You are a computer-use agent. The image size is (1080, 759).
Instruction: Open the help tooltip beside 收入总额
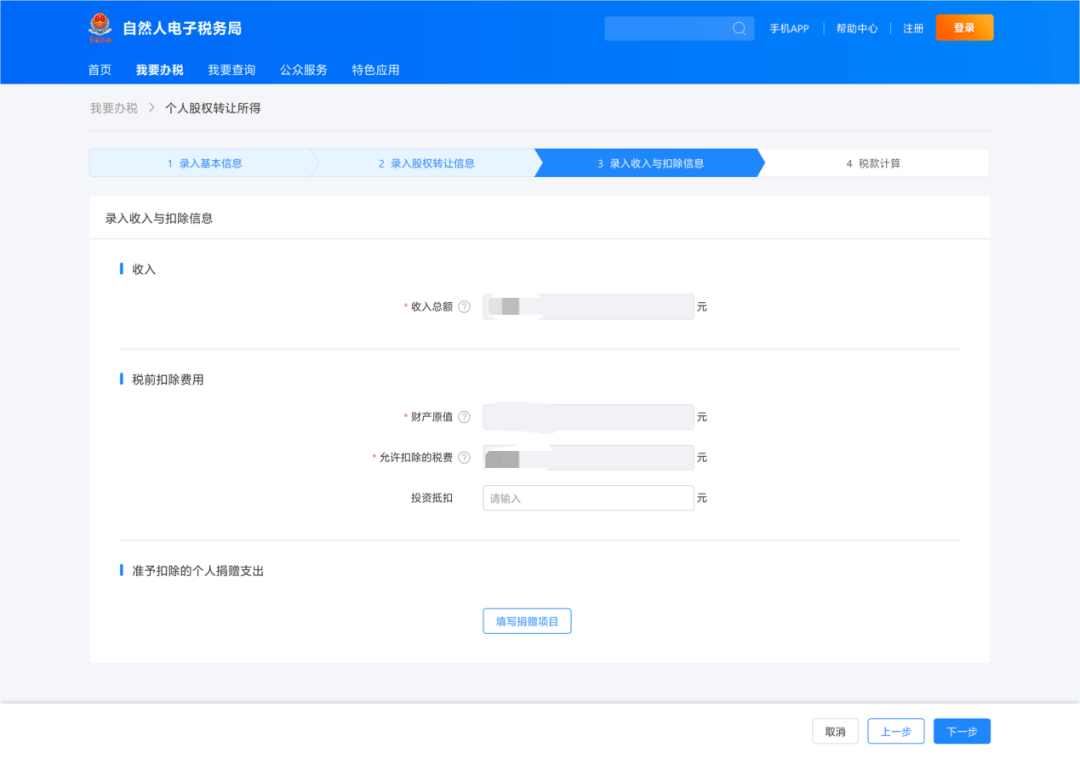[x=465, y=307]
